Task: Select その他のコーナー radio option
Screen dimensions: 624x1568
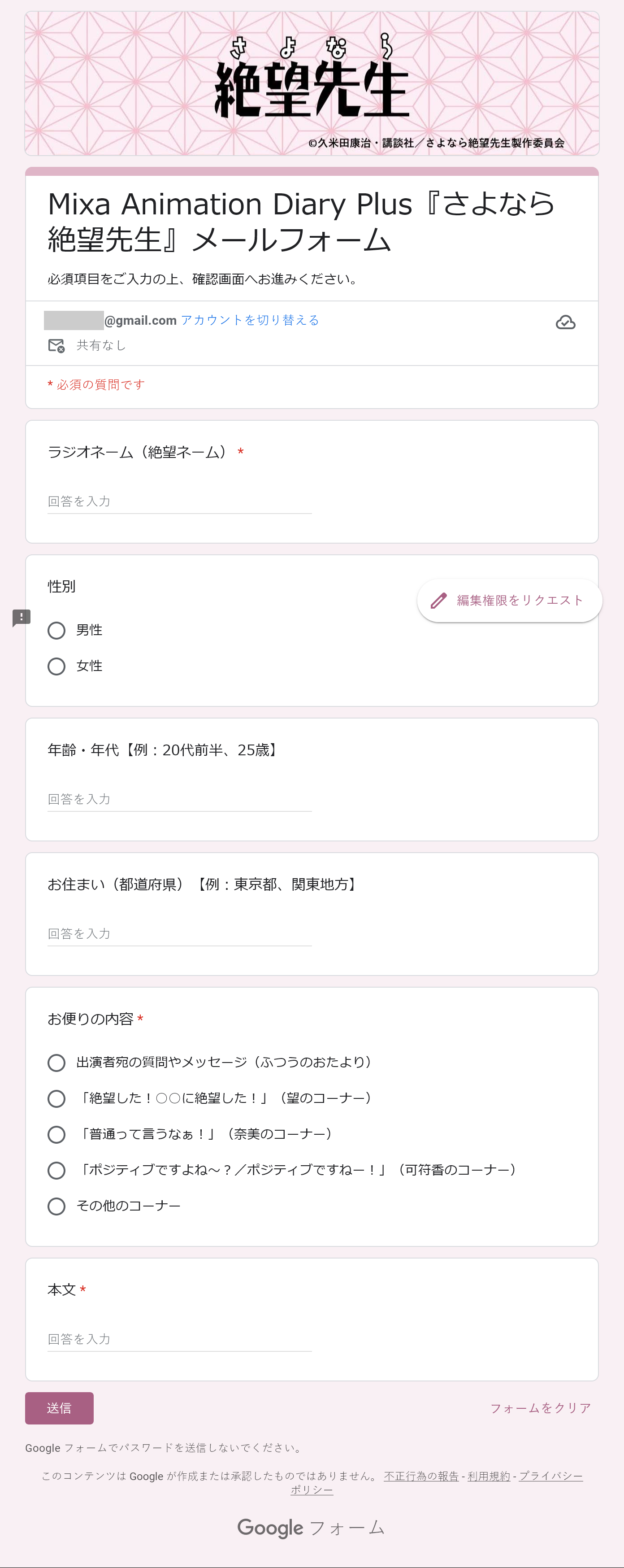Action: [56, 1206]
